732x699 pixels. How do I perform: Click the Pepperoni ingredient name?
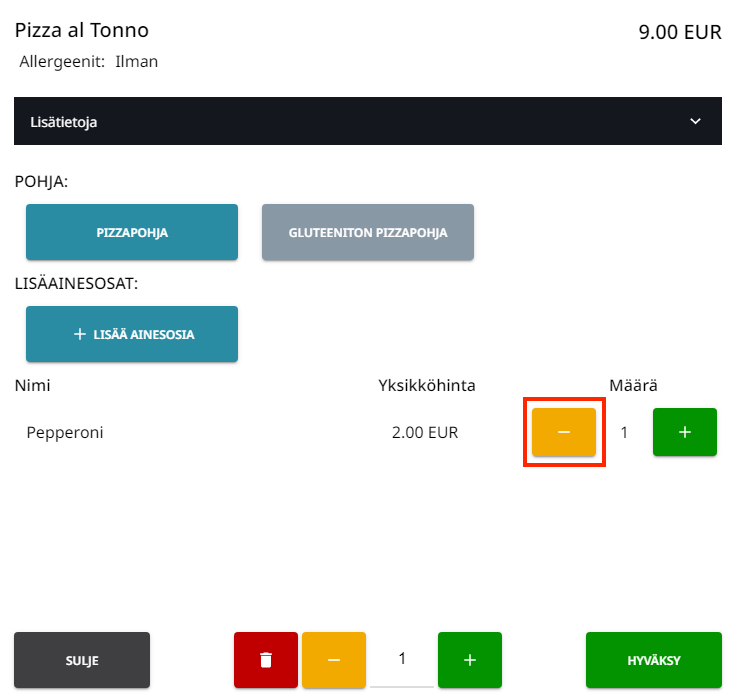65,433
